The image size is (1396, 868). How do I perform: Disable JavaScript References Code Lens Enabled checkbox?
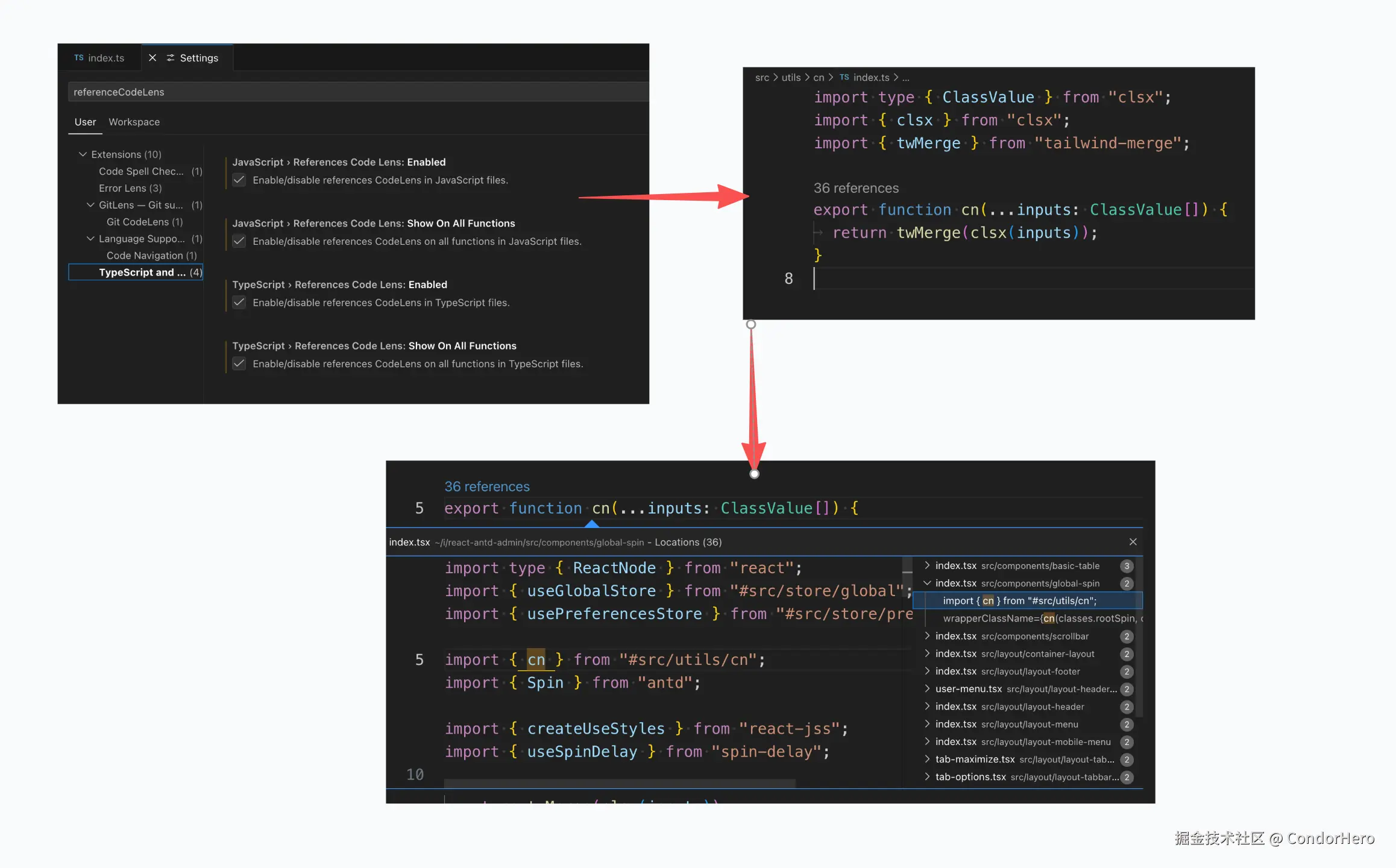[x=239, y=180]
